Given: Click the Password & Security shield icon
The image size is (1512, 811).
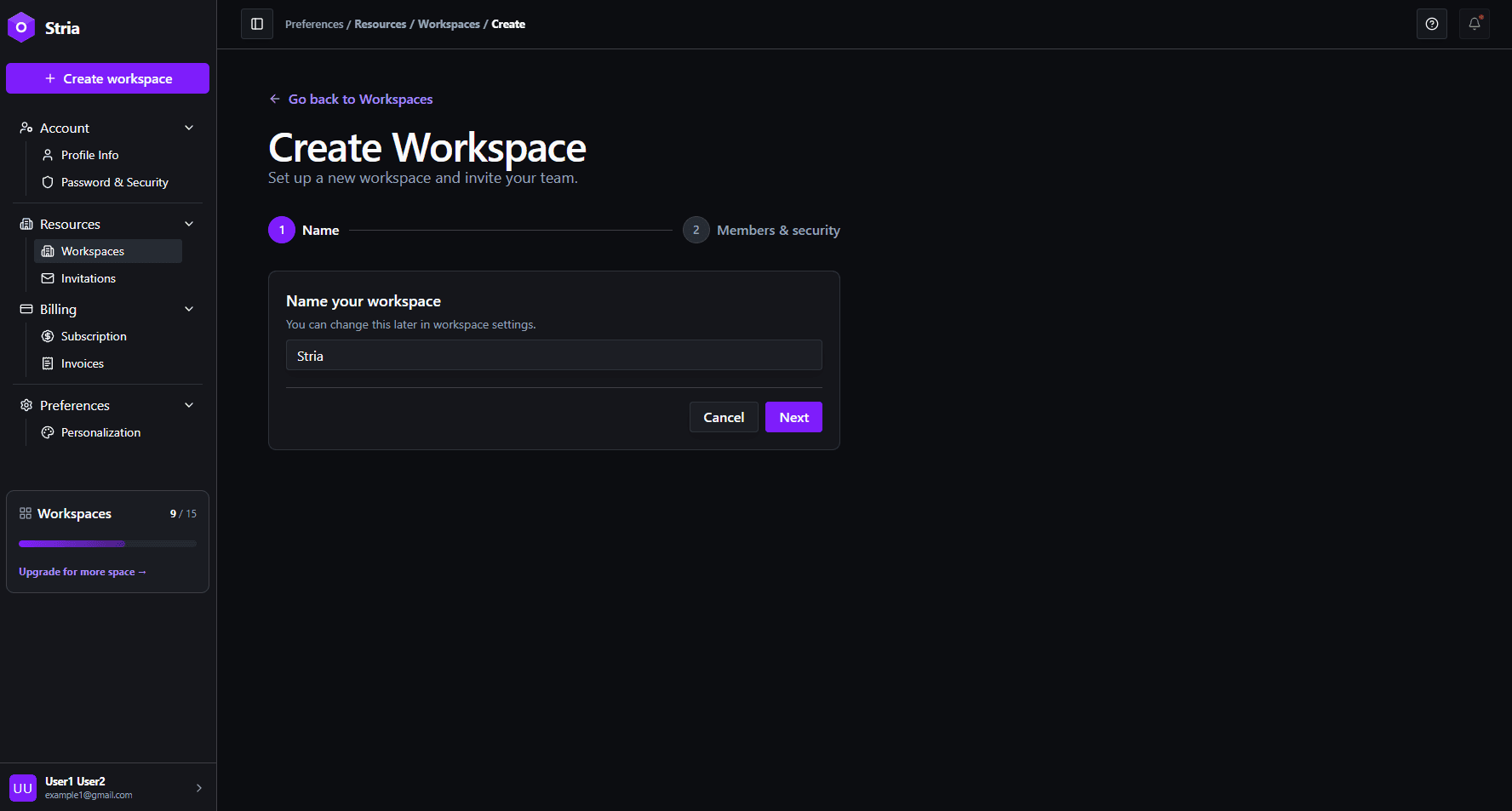Looking at the screenshot, I should click(x=48, y=182).
